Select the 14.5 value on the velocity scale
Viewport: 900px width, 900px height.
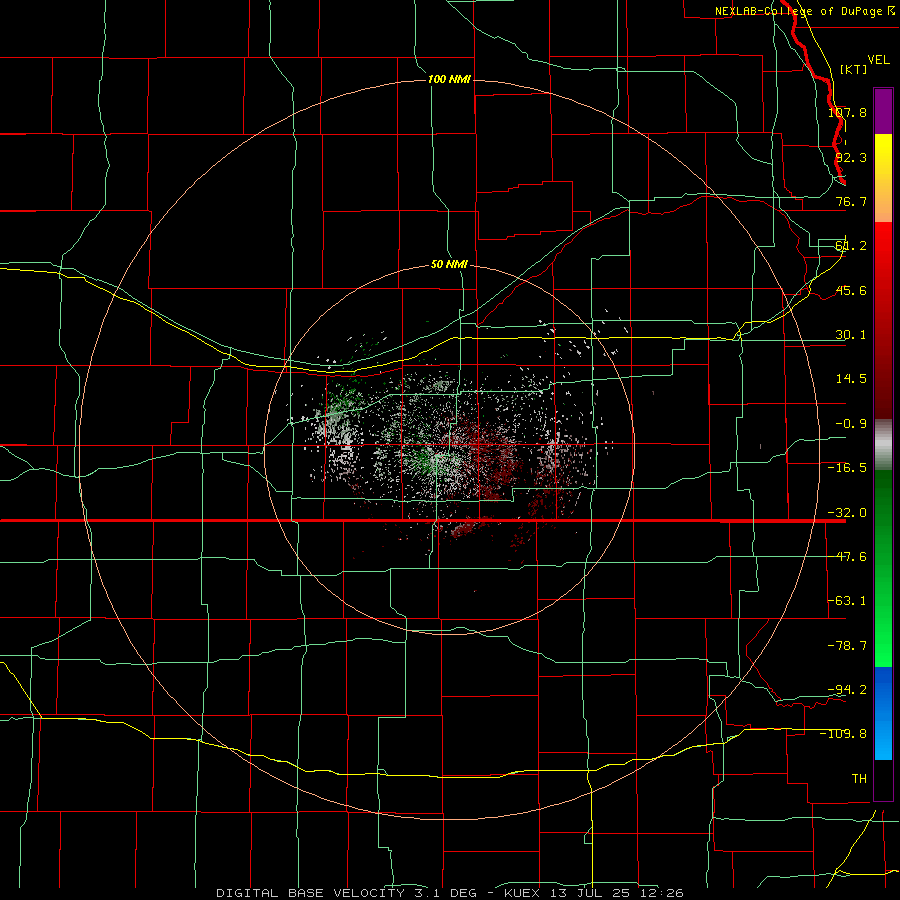(x=851, y=379)
